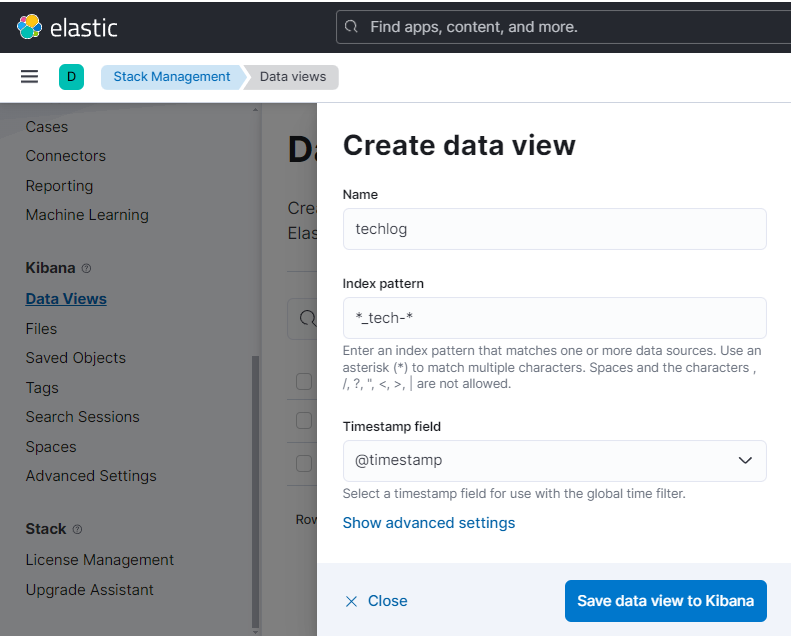Open the hamburger navigation menu
The height and width of the screenshot is (636, 791).
tap(29, 77)
